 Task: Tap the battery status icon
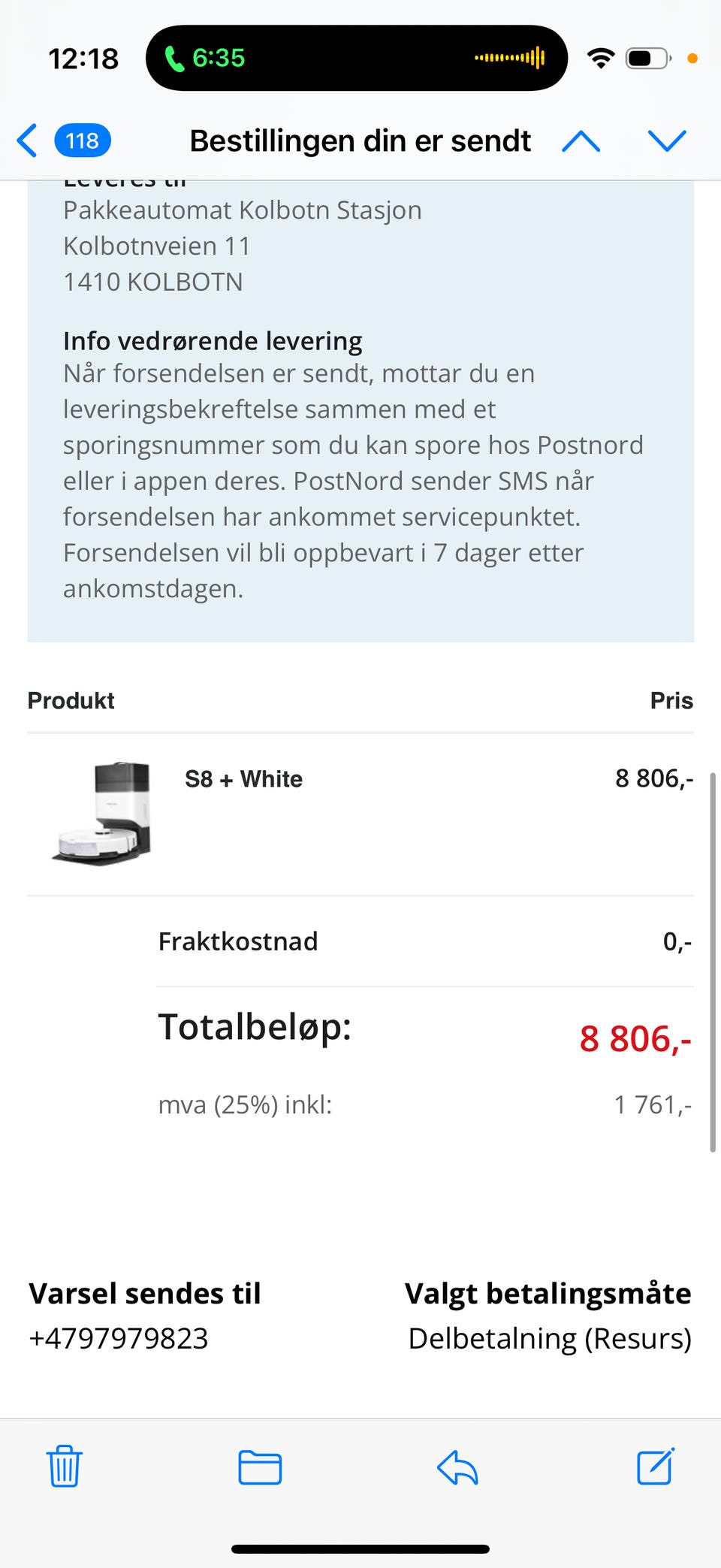click(x=647, y=58)
